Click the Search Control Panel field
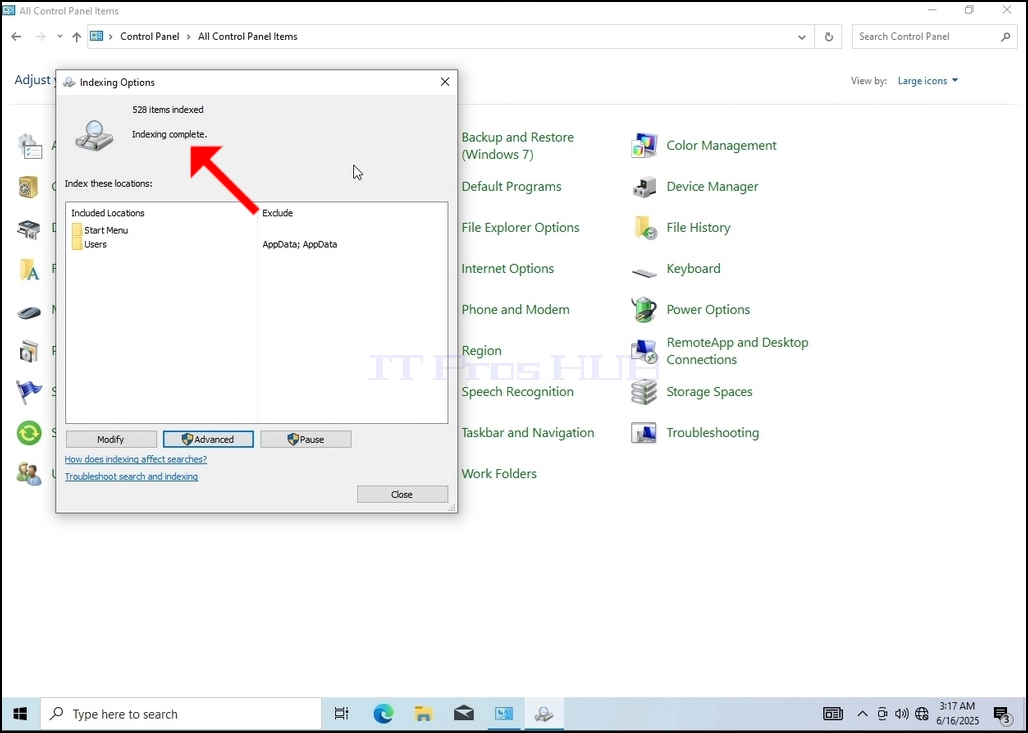The image size is (1028, 733). point(934,37)
